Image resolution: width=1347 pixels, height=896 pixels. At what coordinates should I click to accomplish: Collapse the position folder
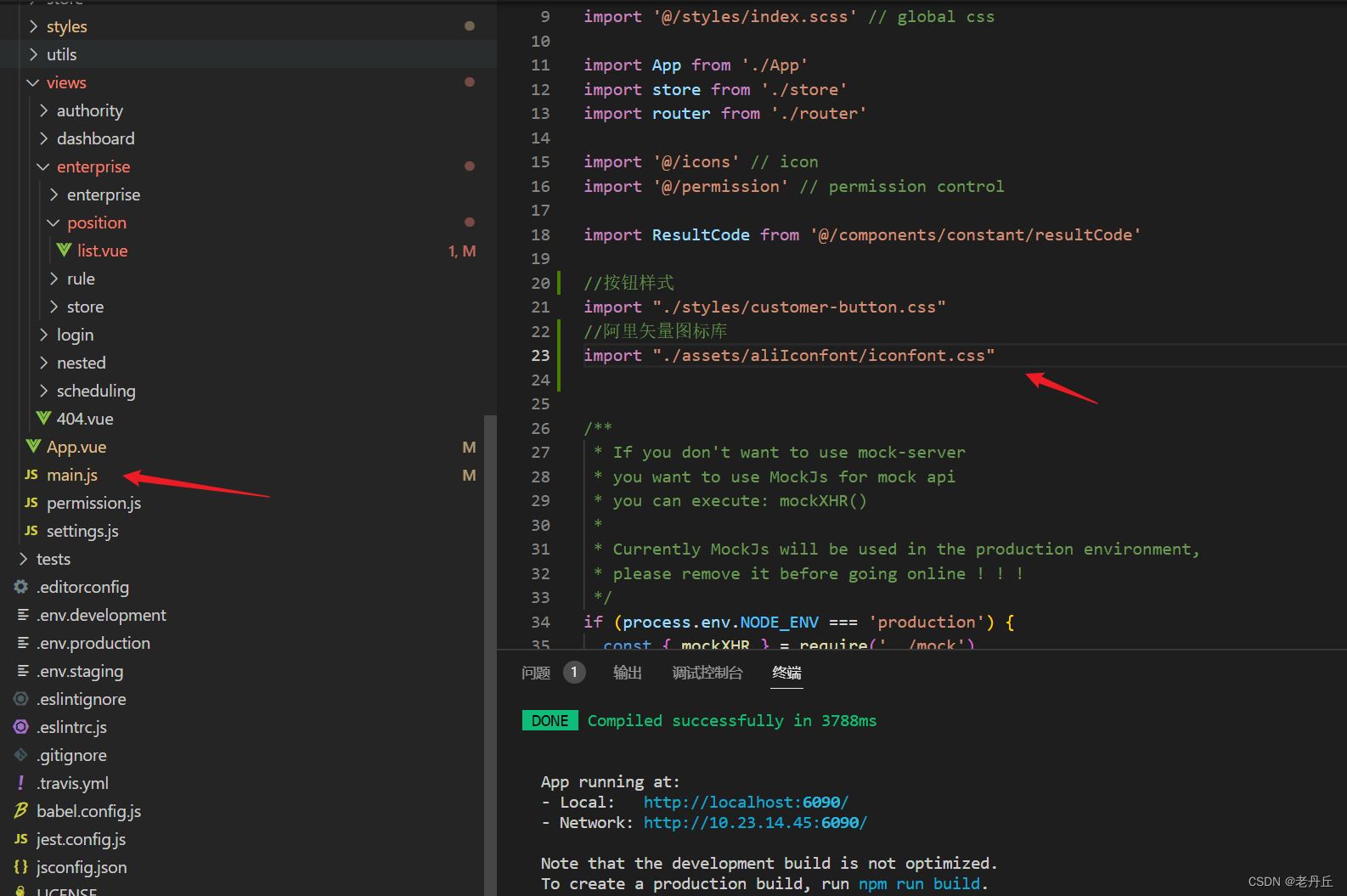tap(54, 223)
